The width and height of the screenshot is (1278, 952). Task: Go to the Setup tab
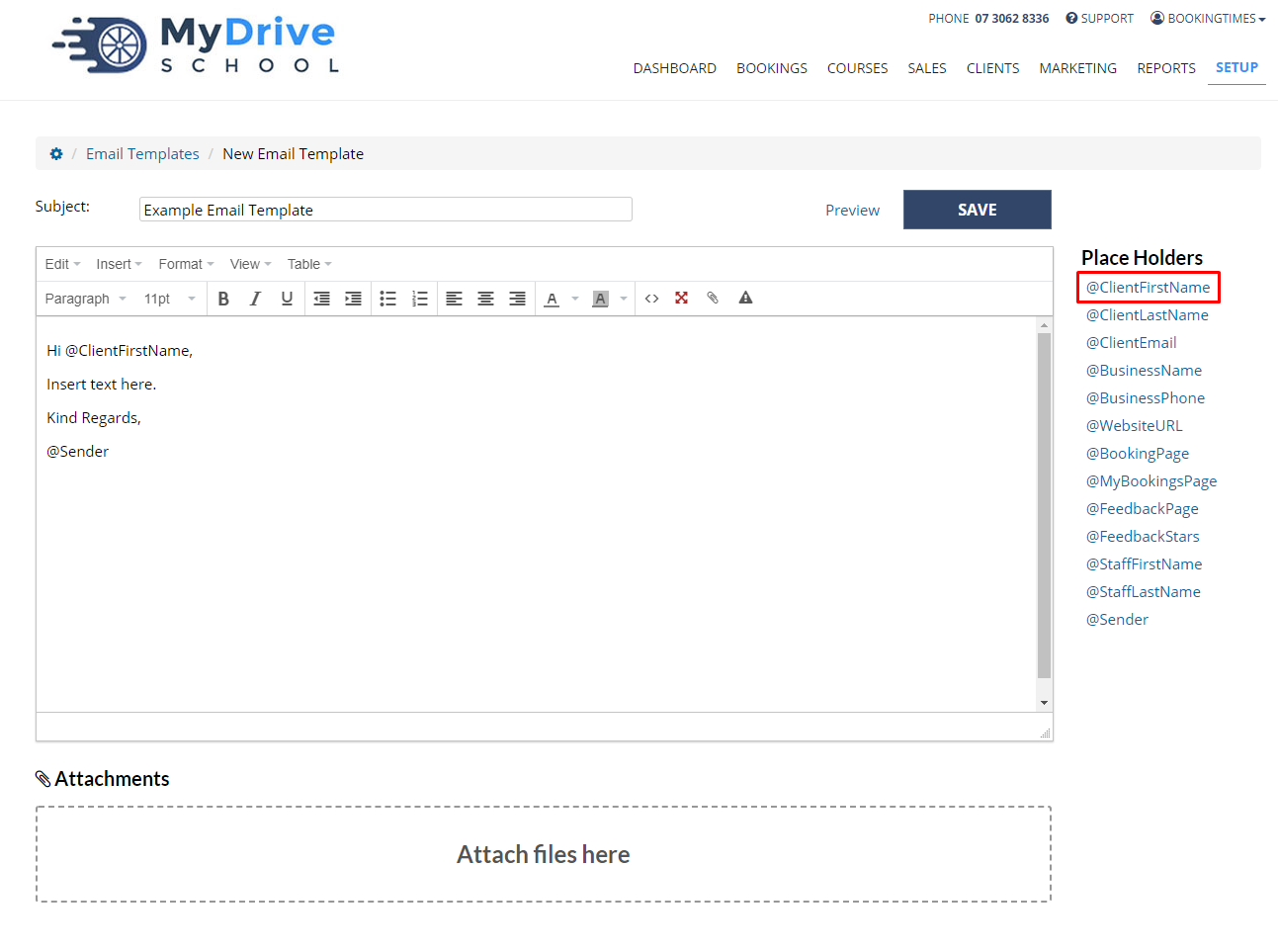tap(1236, 67)
